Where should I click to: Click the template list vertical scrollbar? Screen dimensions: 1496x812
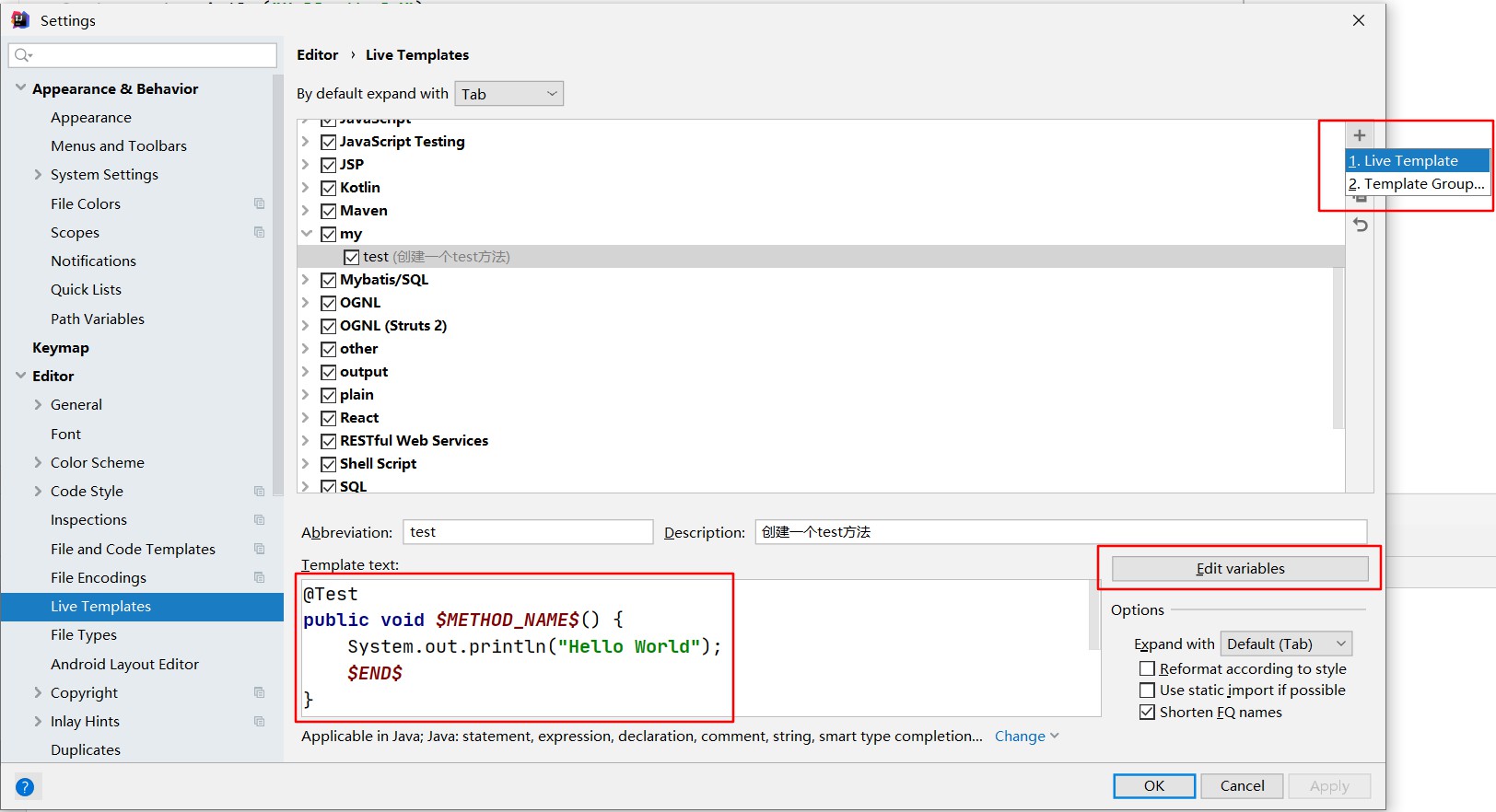pyautogui.click(x=1338, y=348)
